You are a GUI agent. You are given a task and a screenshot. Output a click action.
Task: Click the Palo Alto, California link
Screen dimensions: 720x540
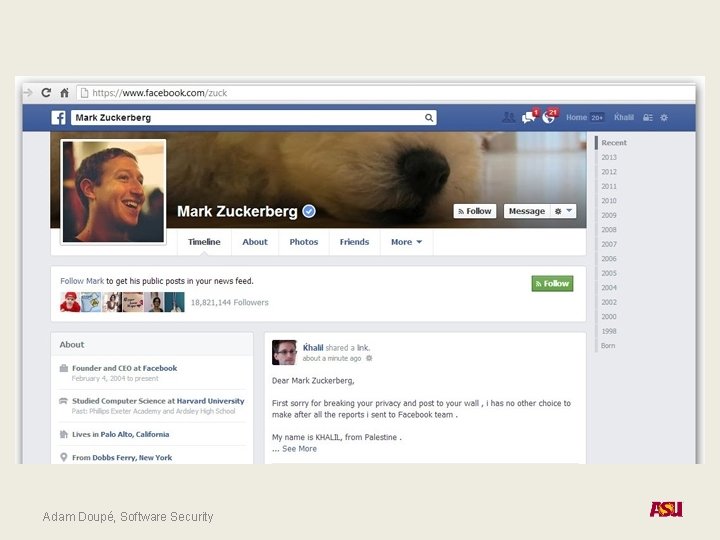pos(135,434)
